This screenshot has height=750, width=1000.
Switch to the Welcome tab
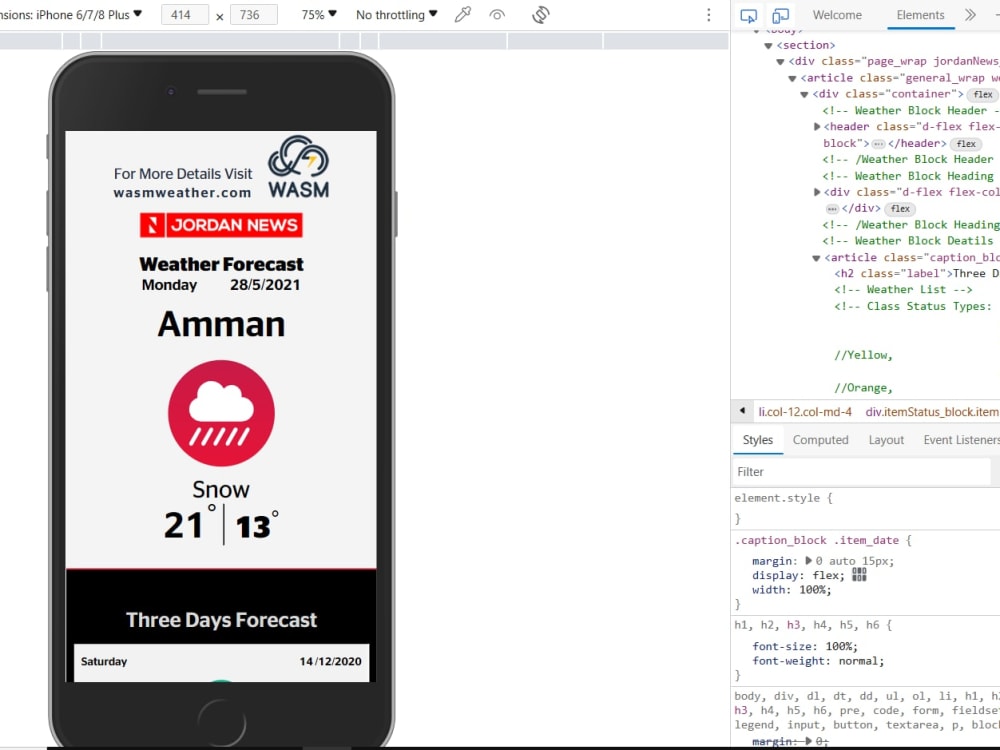[x=837, y=15]
